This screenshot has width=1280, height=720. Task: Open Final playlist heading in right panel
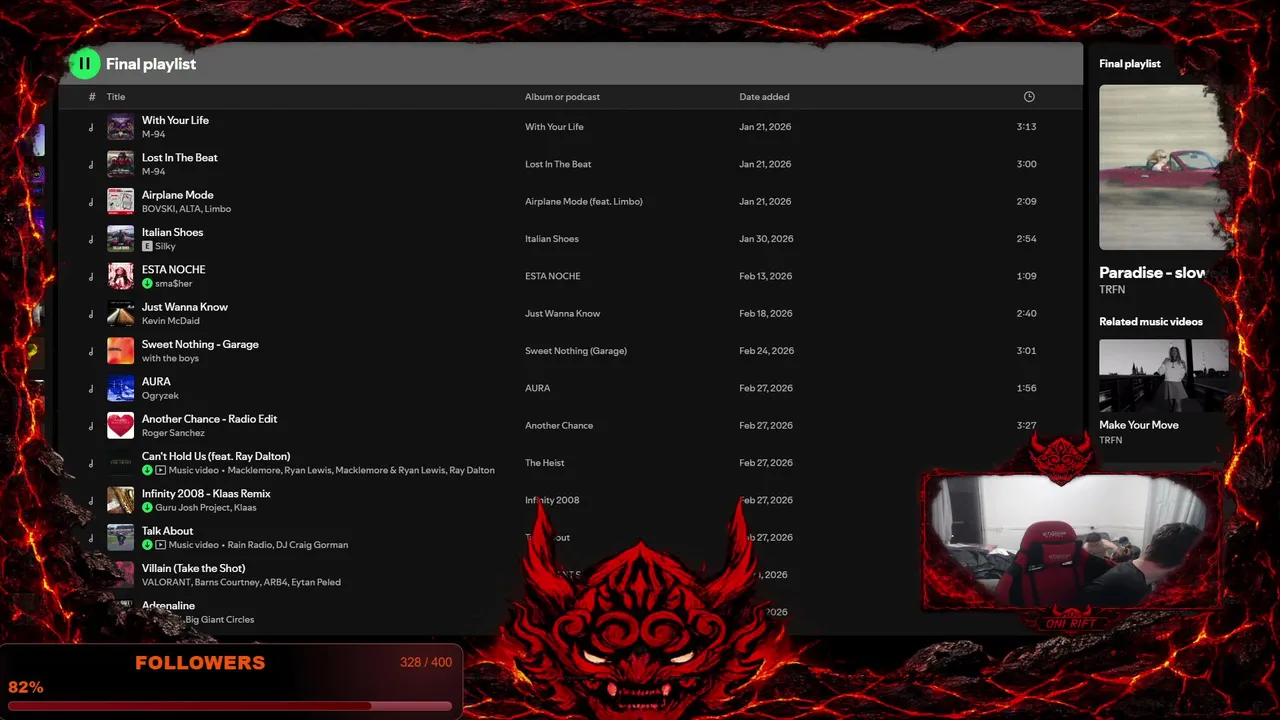tap(1130, 64)
